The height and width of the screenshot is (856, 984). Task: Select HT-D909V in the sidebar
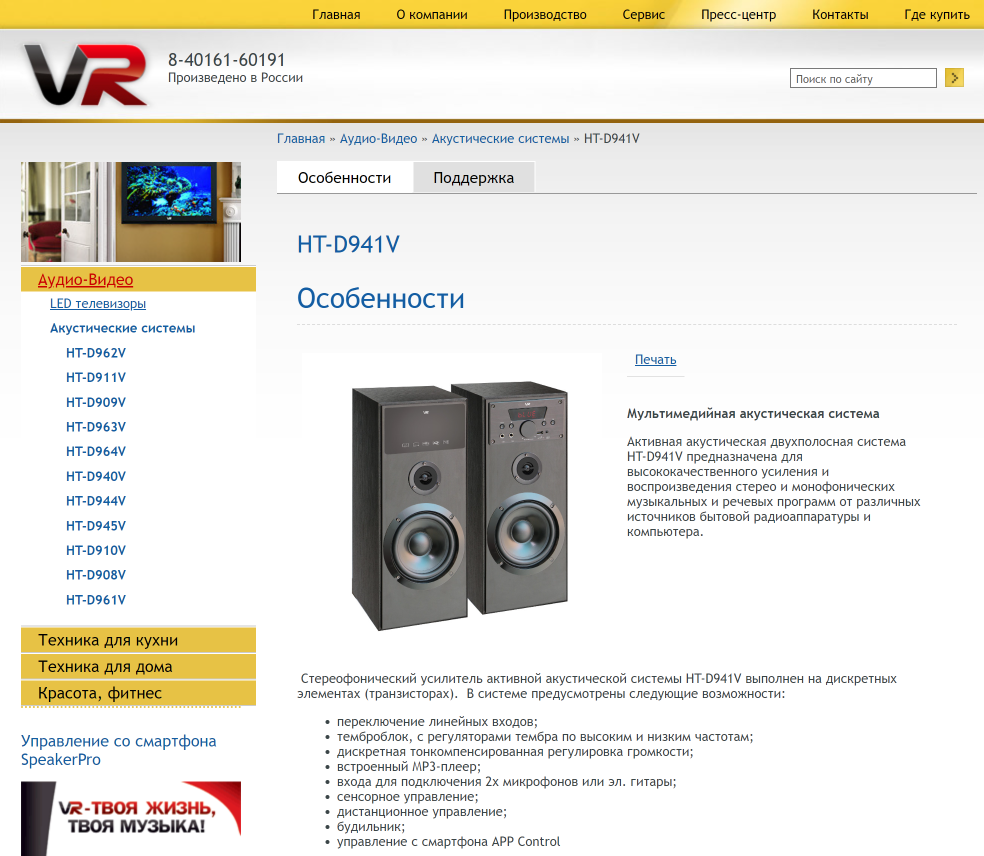96,402
